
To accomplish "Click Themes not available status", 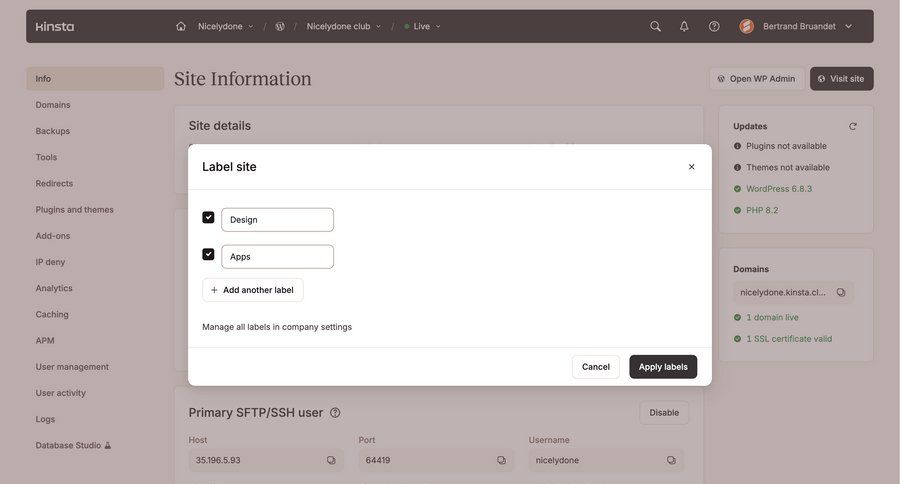I will [x=788, y=168].
